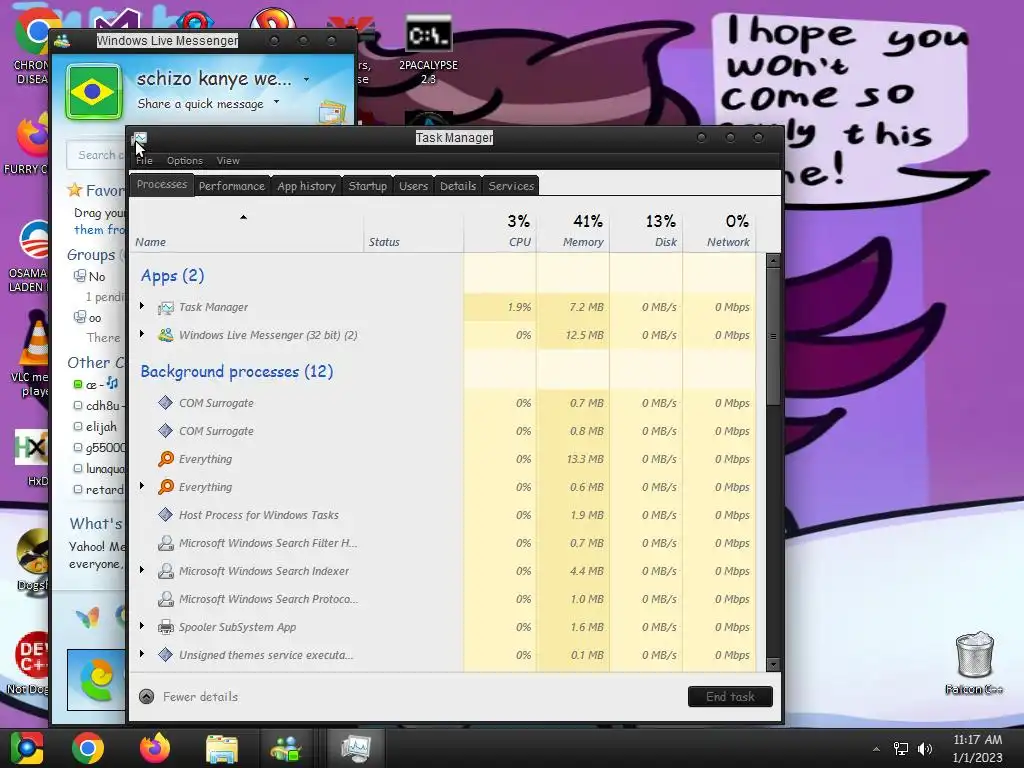Expand the Spooler SubSystem App row
Screen dimensions: 1024x768
coord(142,626)
